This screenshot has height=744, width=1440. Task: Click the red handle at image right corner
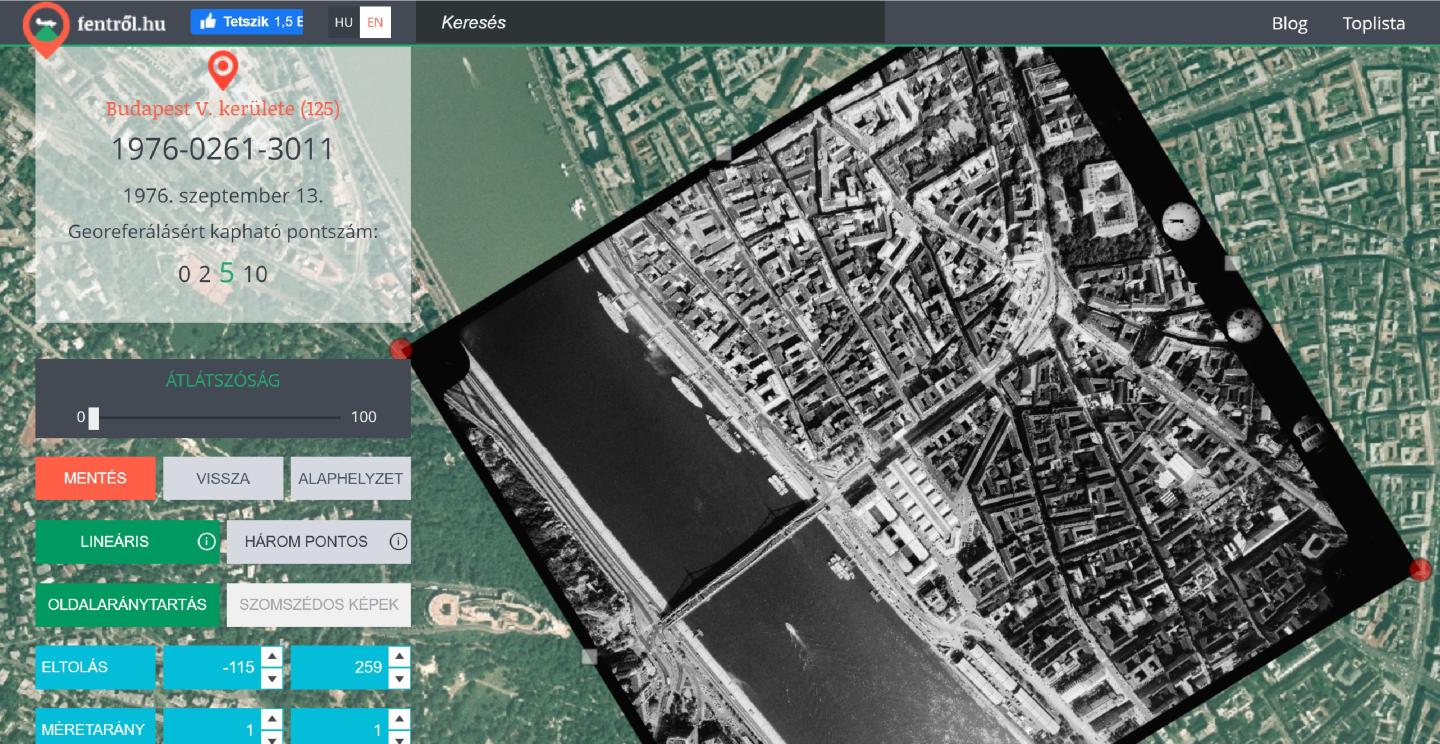1420,570
